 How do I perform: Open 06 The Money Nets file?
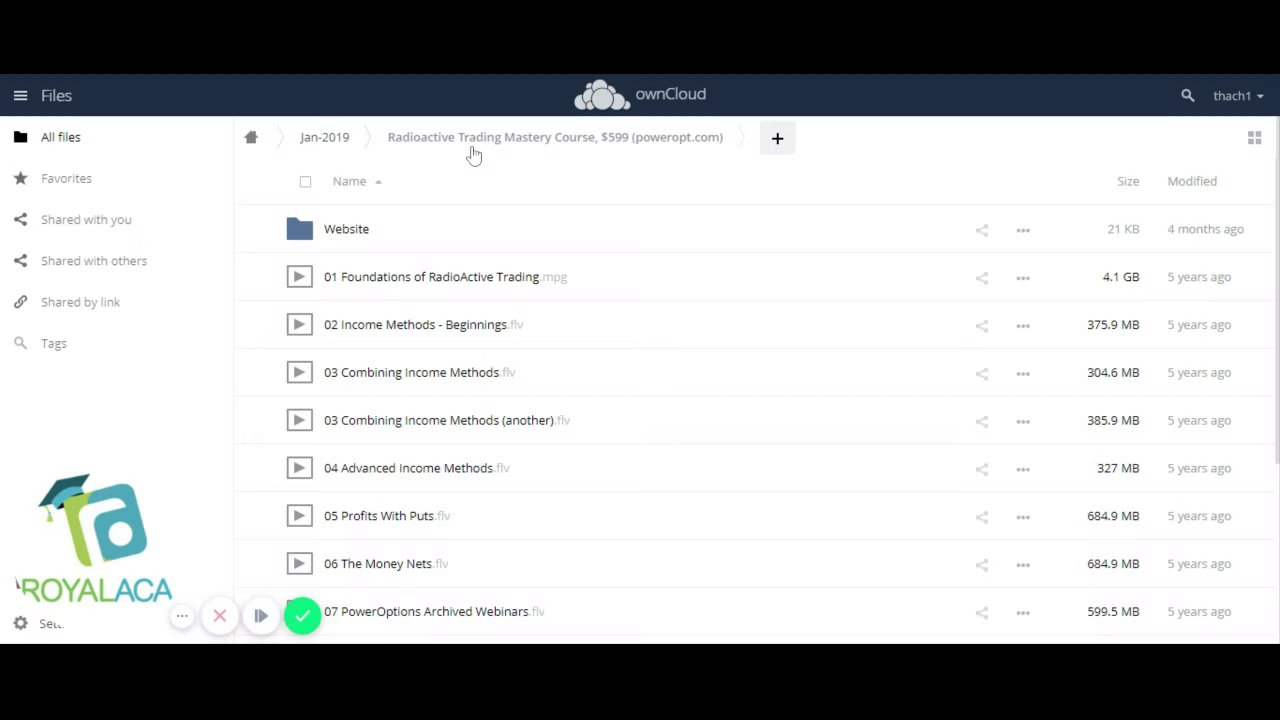386,564
